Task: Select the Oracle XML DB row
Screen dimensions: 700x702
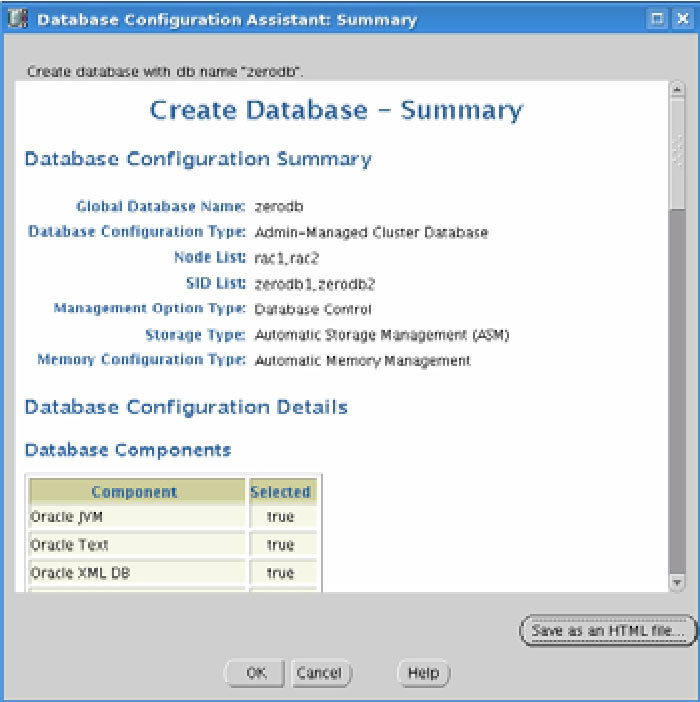Action: pos(137,573)
